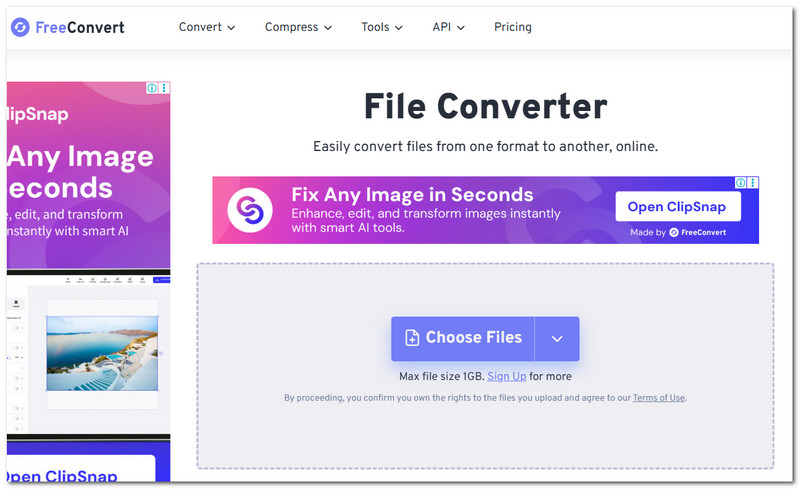This screenshot has width=800, height=489.
Task: Click the Open ClipSnap button in sidebar ad
Action: (x=81, y=468)
